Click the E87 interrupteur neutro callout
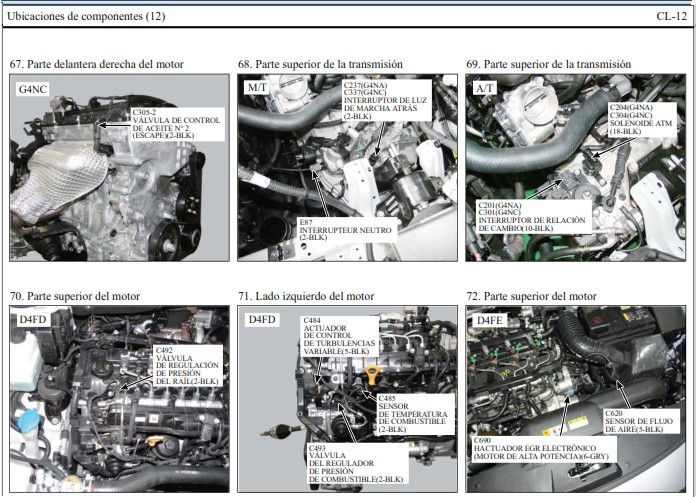 tap(346, 230)
